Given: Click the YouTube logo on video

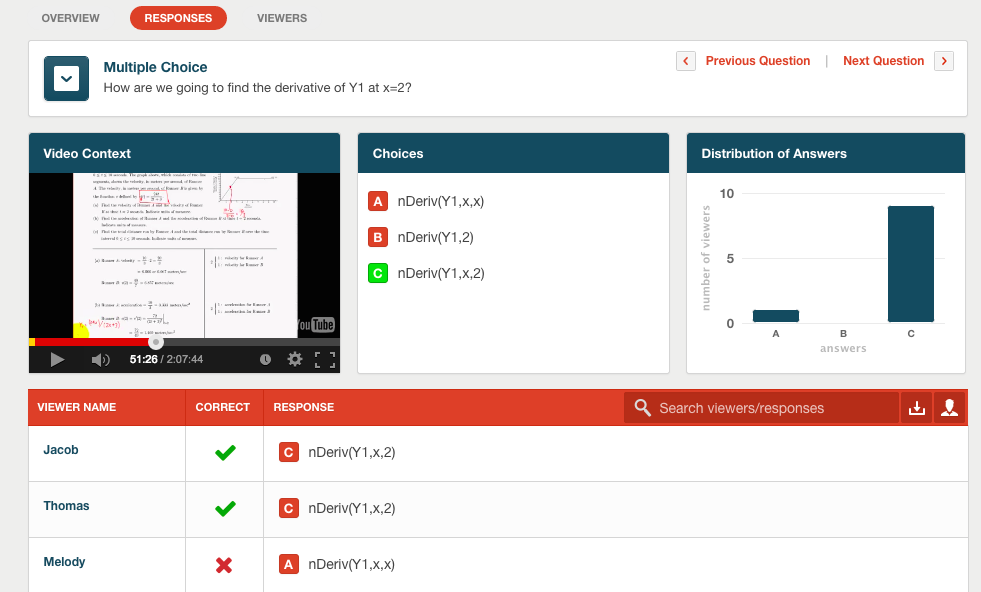Looking at the screenshot, I should tap(316, 325).
